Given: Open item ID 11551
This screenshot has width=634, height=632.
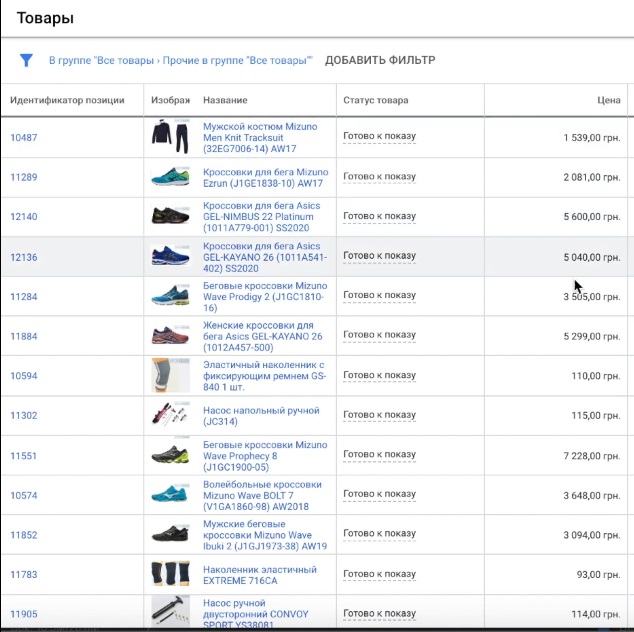Looking at the screenshot, I should [23, 456].
